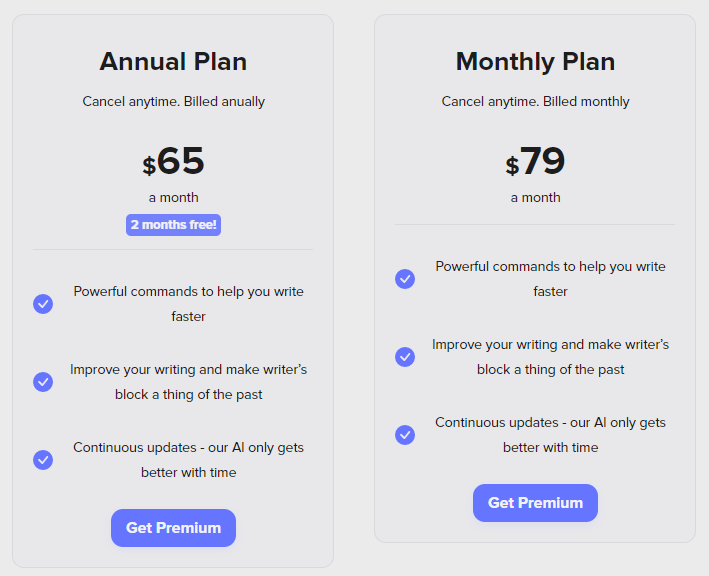
Task: Click Get Premium under Annual Plan
Action: tap(173, 528)
